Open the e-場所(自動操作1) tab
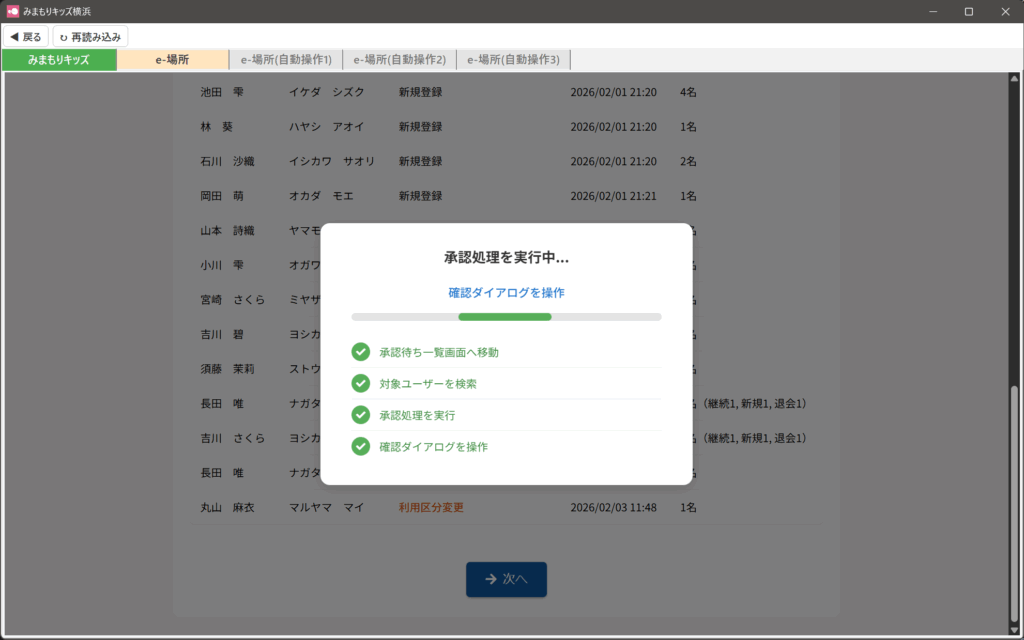 coord(286,60)
